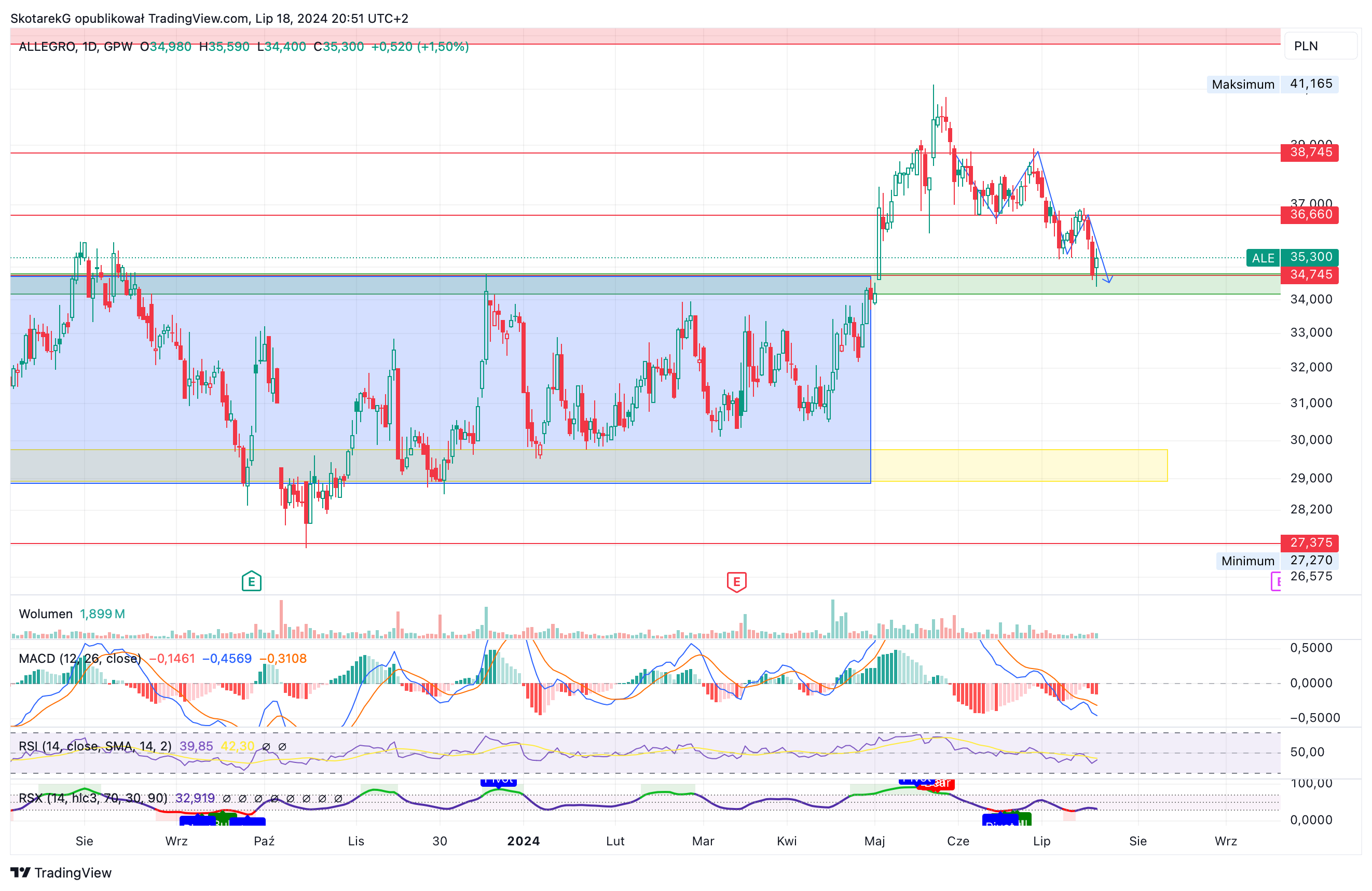The image size is (1372, 891).
Task: Click the RSI (14, close, SMA, 14, 2) legend
Action: point(95,746)
